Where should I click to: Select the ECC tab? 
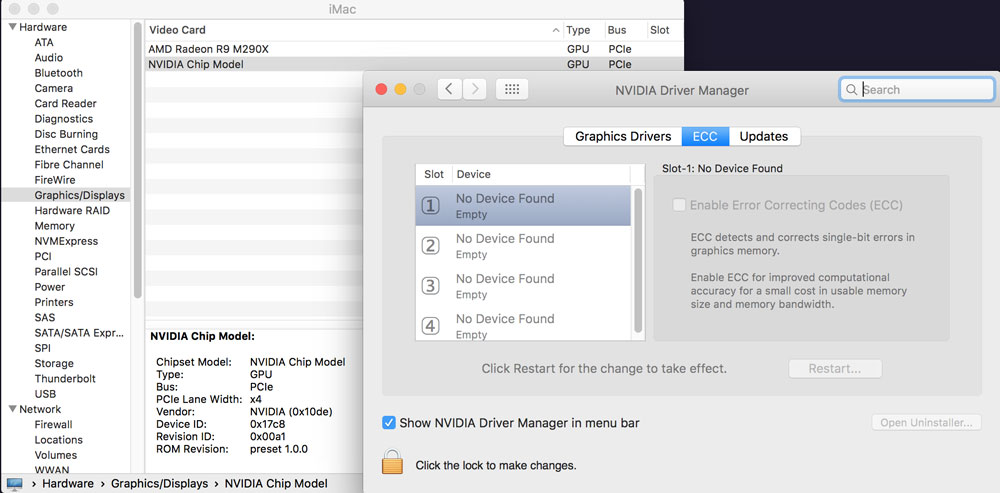tap(705, 136)
